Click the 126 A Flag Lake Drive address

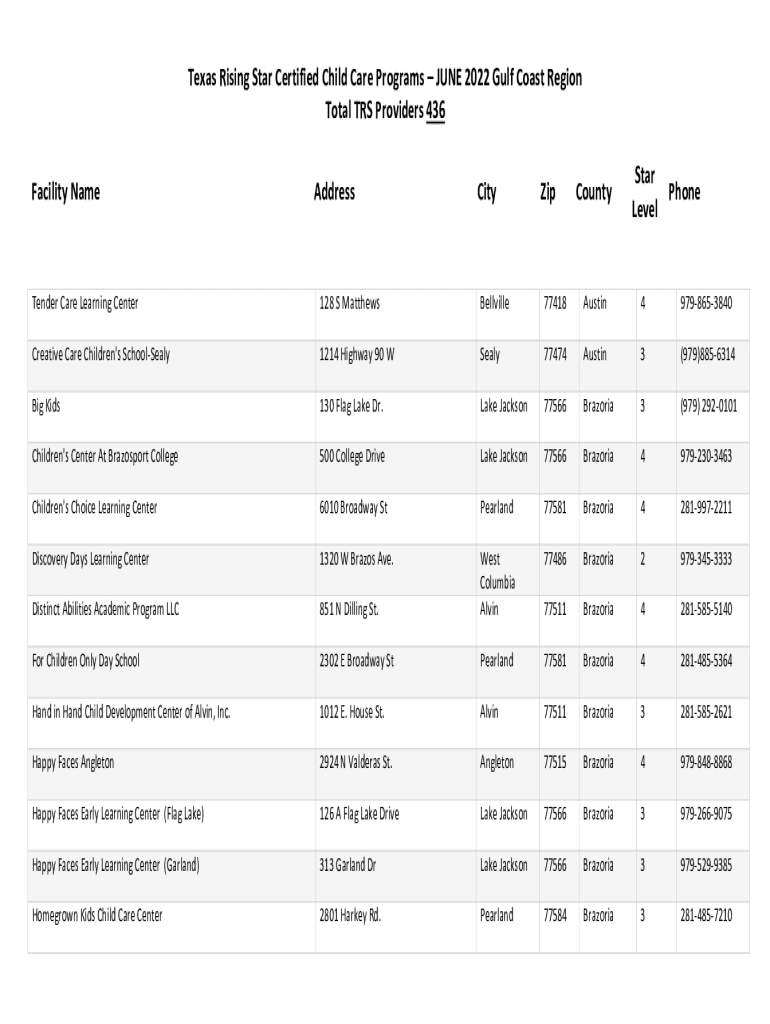click(x=359, y=814)
